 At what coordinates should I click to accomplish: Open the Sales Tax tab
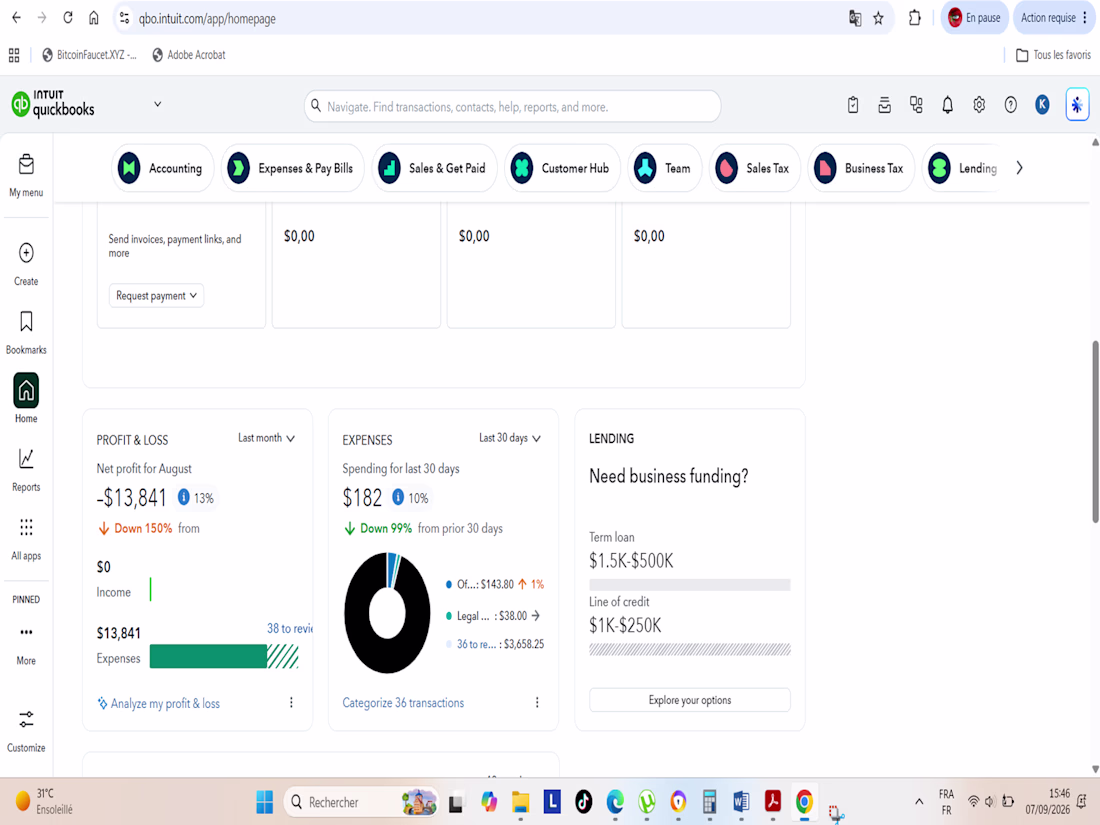pyautogui.click(x=755, y=168)
